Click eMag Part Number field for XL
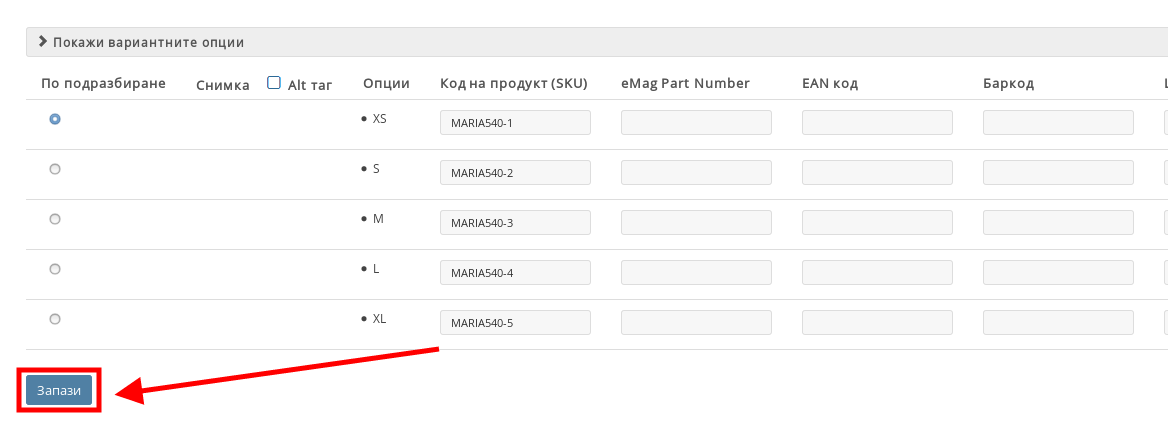Viewport: 1168px width, 430px height. (x=696, y=323)
